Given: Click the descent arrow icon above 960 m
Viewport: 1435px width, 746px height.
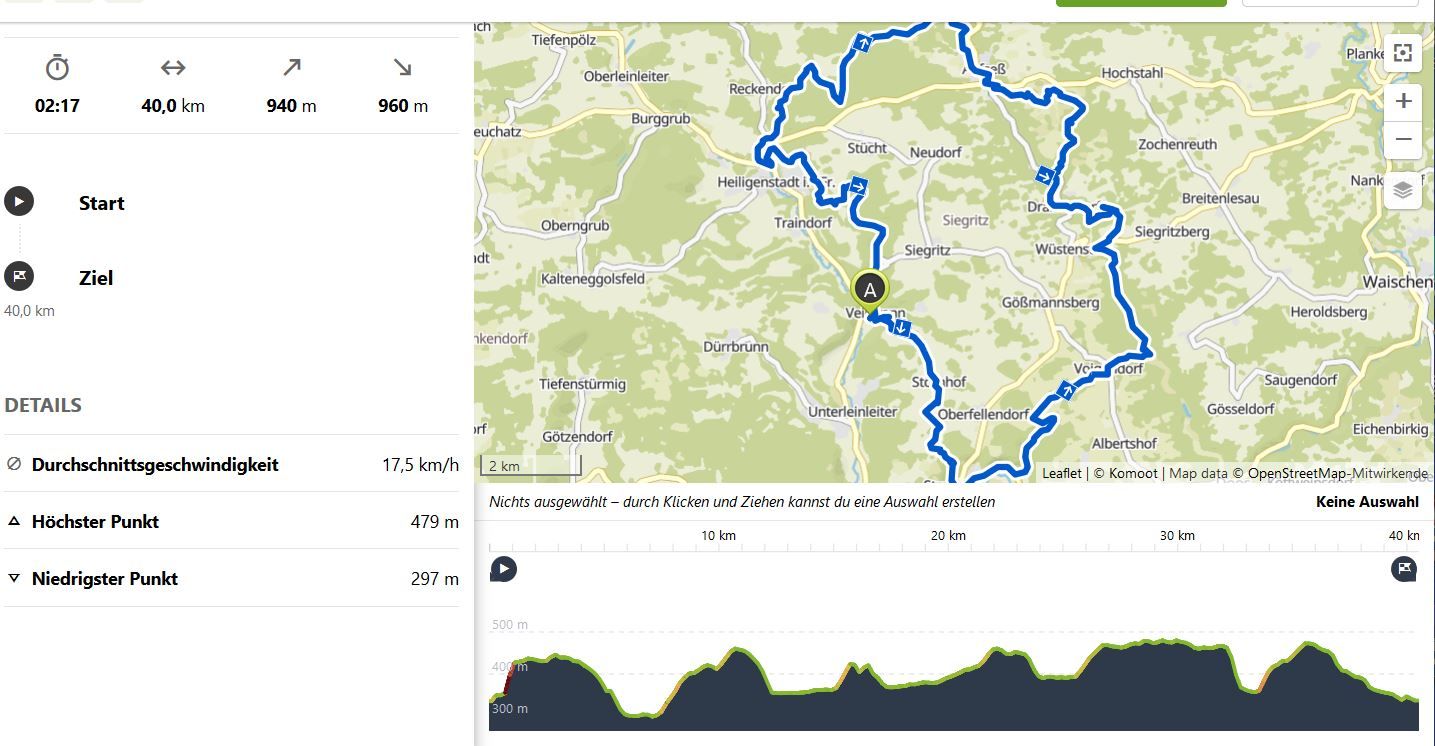Looking at the screenshot, I should (402, 68).
